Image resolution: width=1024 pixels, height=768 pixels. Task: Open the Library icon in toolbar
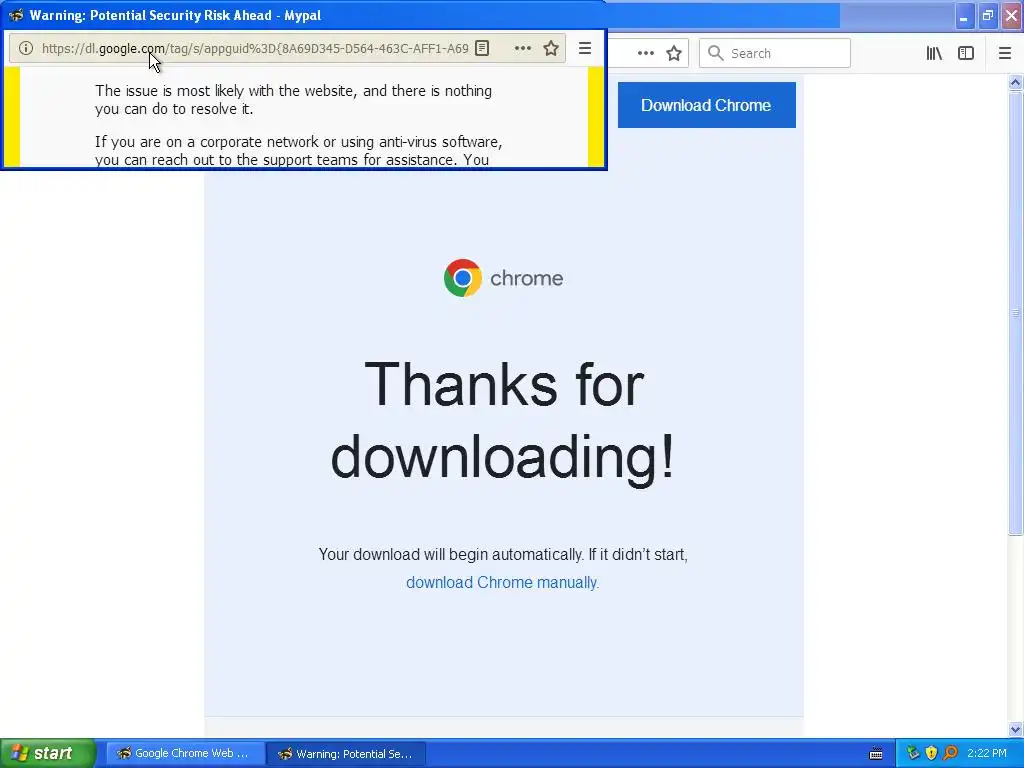pos(934,54)
